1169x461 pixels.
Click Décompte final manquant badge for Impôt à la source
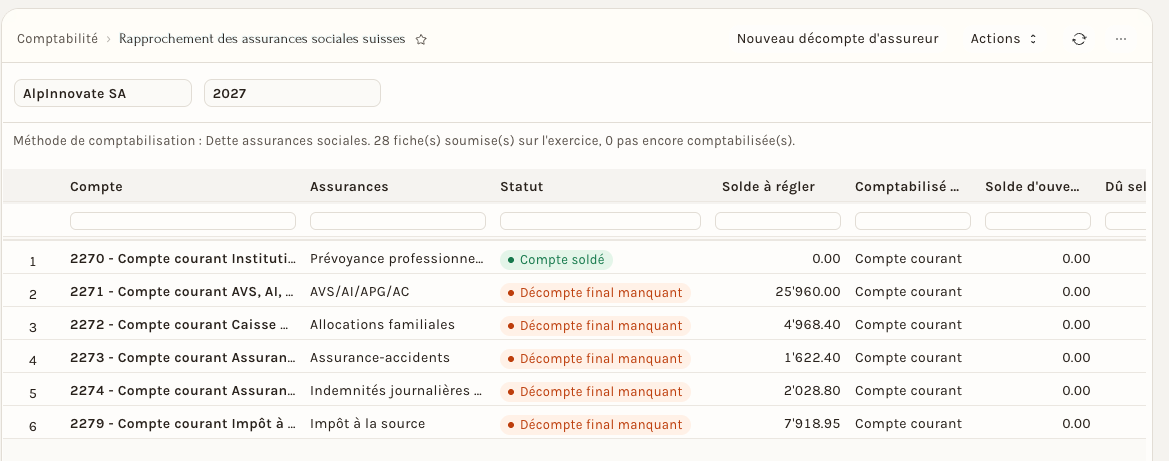[x=595, y=424]
